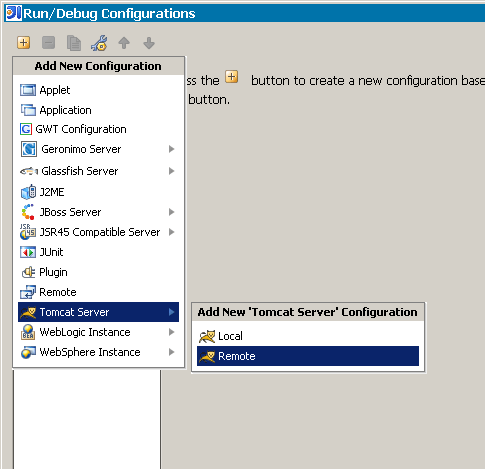Choose GWT Configuration entry
Image resolution: width=485 pixels, height=469 pixels.
(98, 129)
